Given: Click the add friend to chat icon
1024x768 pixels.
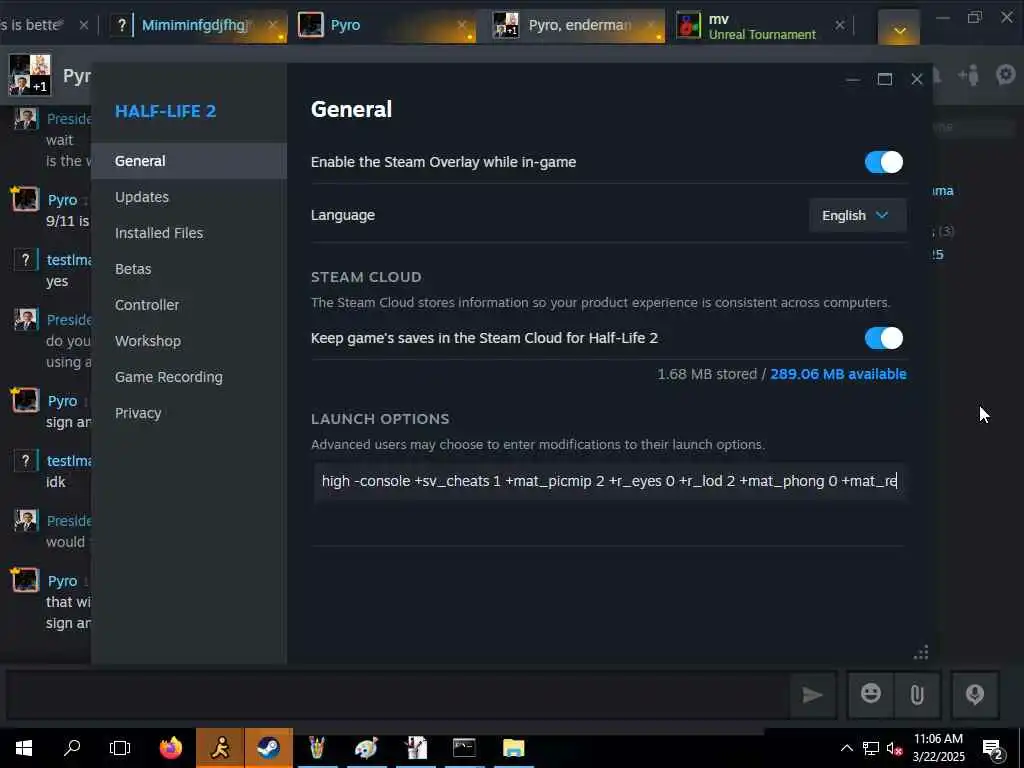Looking at the screenshot, I should pos(968,76).
